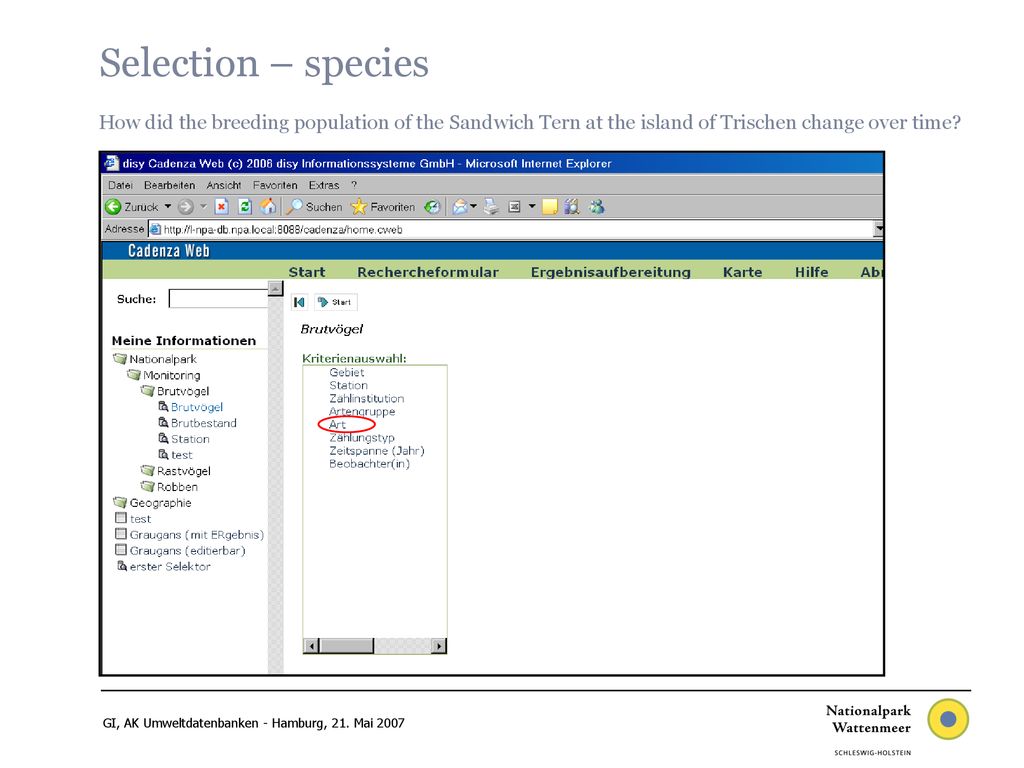
Task: Click the Research books icon
Action: coord(571,207)
